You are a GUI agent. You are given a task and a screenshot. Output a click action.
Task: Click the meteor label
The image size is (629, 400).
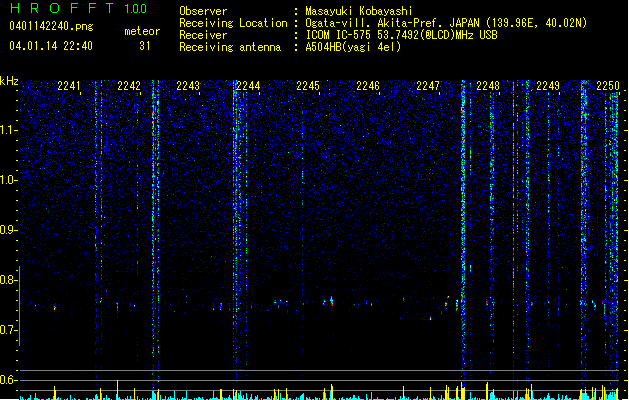click(x=142, y=31)
